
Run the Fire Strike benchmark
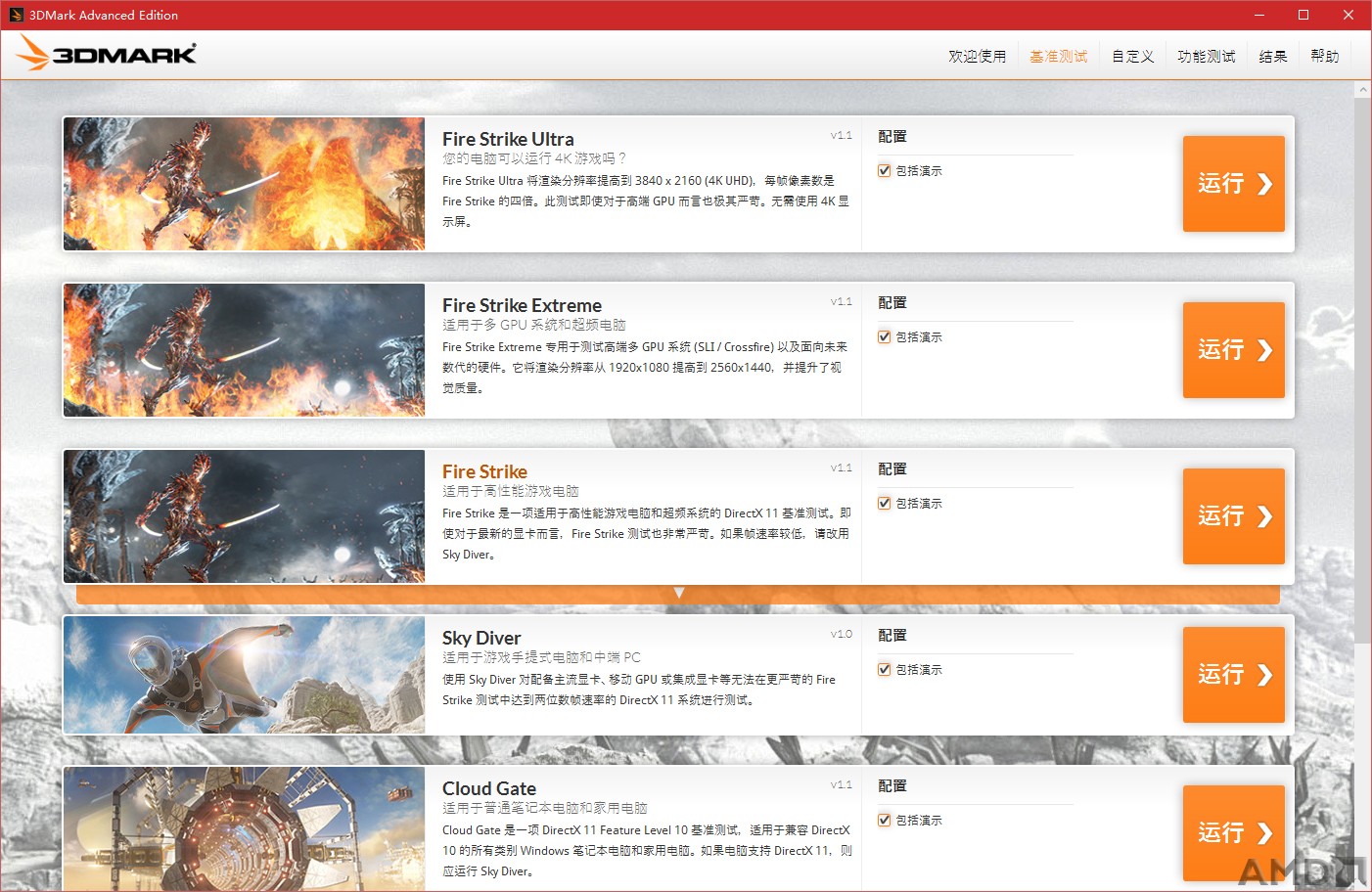click(x=1233, y=516)
